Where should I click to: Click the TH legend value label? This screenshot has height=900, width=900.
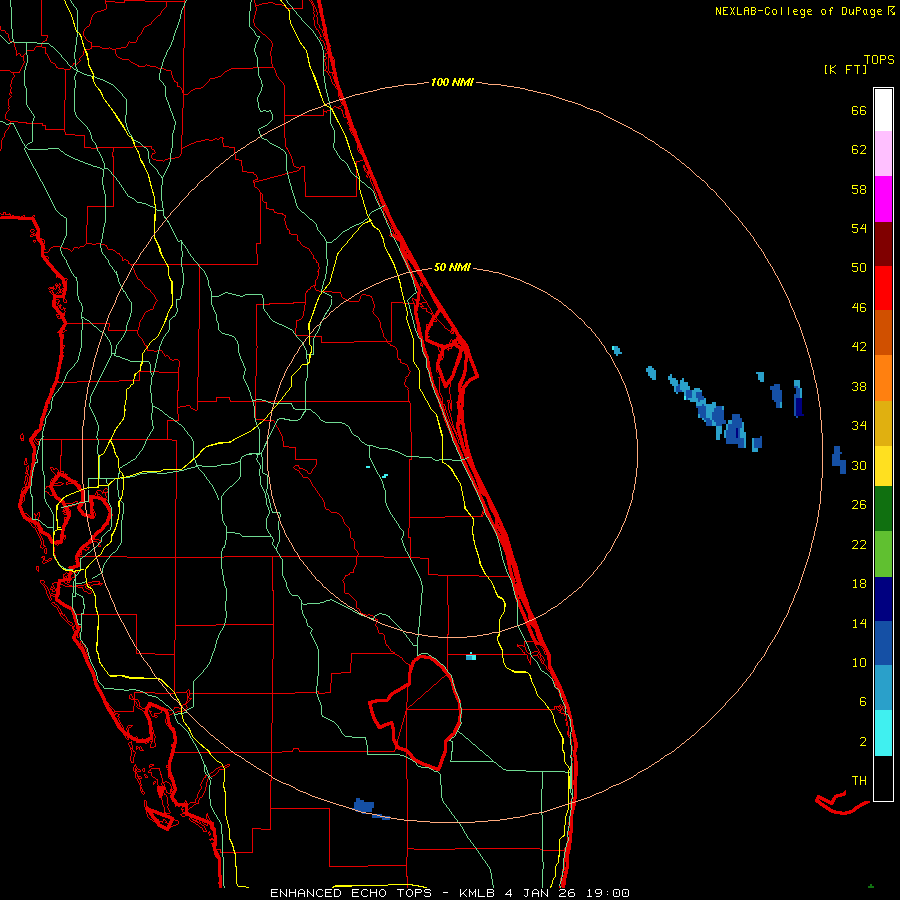859,781
